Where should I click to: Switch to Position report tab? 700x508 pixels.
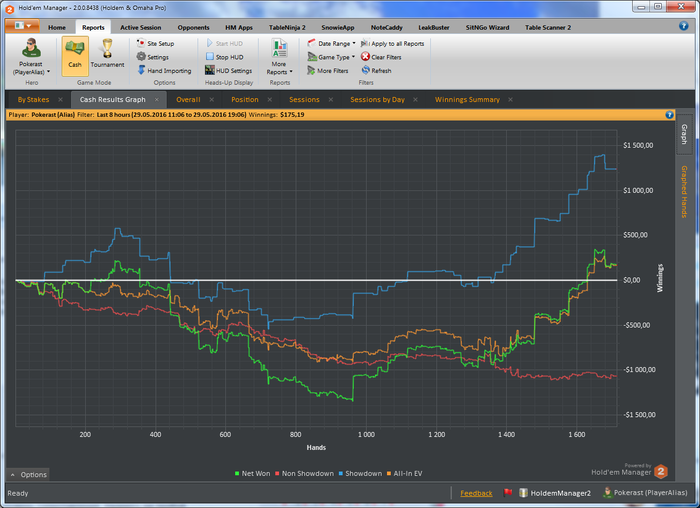[245, 100]
